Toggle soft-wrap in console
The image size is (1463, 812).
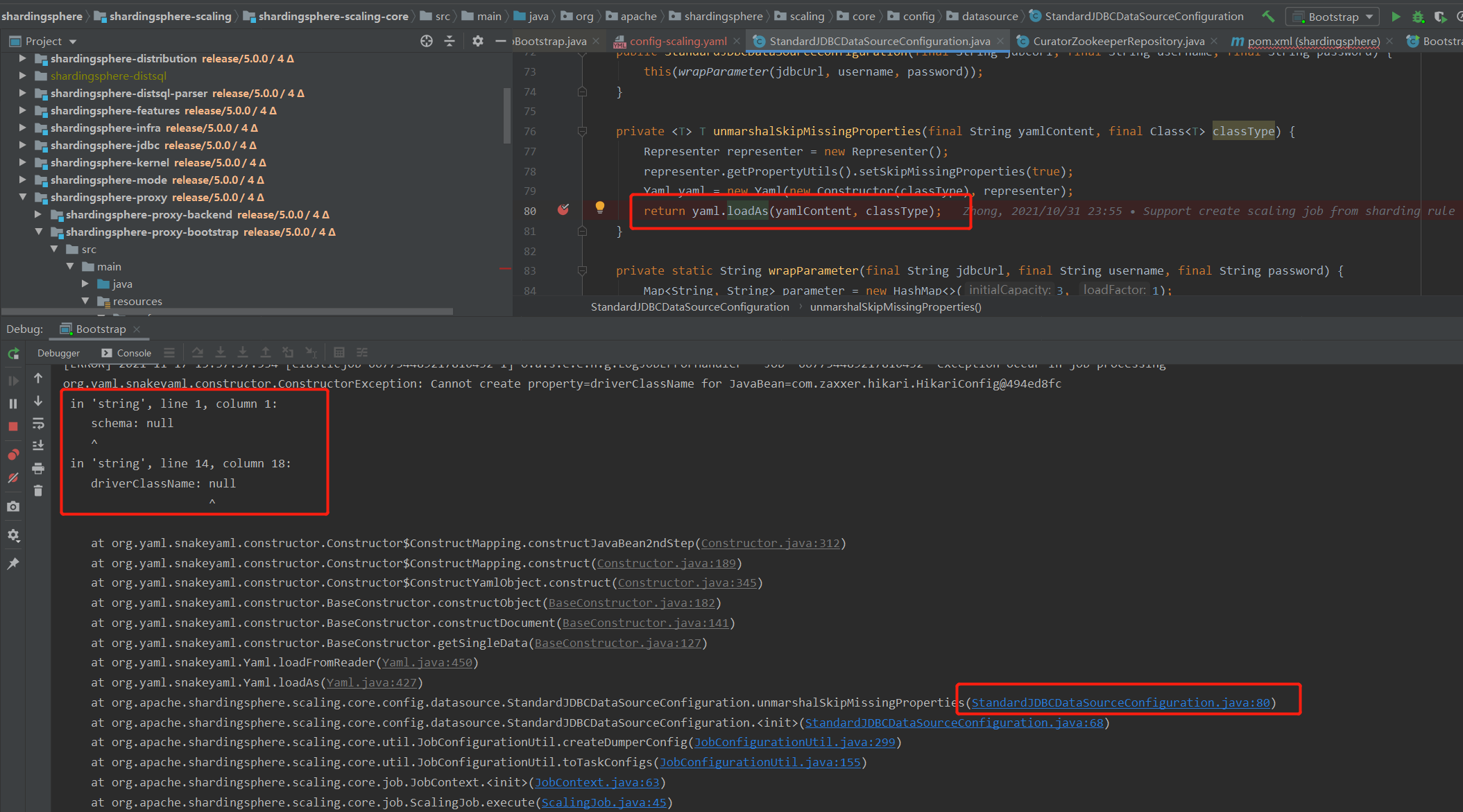pos(38,424)
